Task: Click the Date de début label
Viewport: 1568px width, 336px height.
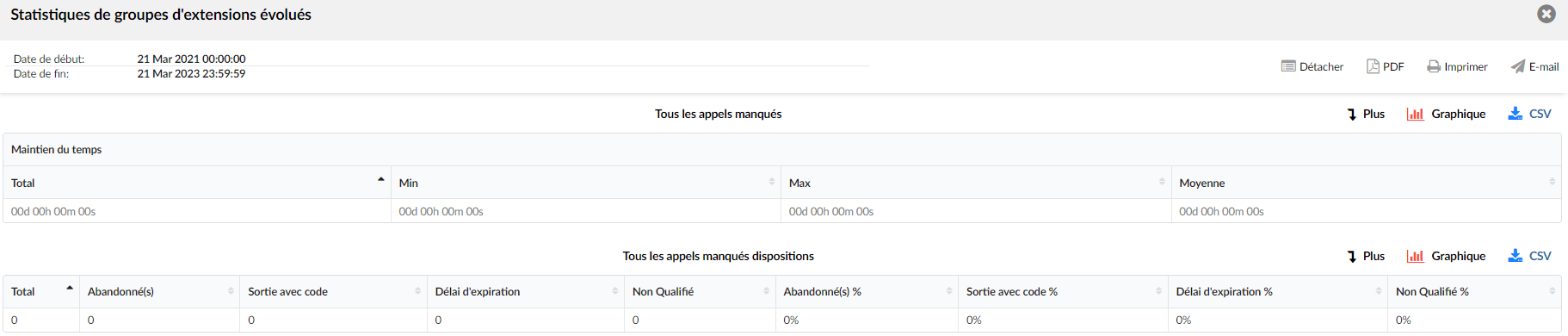Action: click(49, 59)
